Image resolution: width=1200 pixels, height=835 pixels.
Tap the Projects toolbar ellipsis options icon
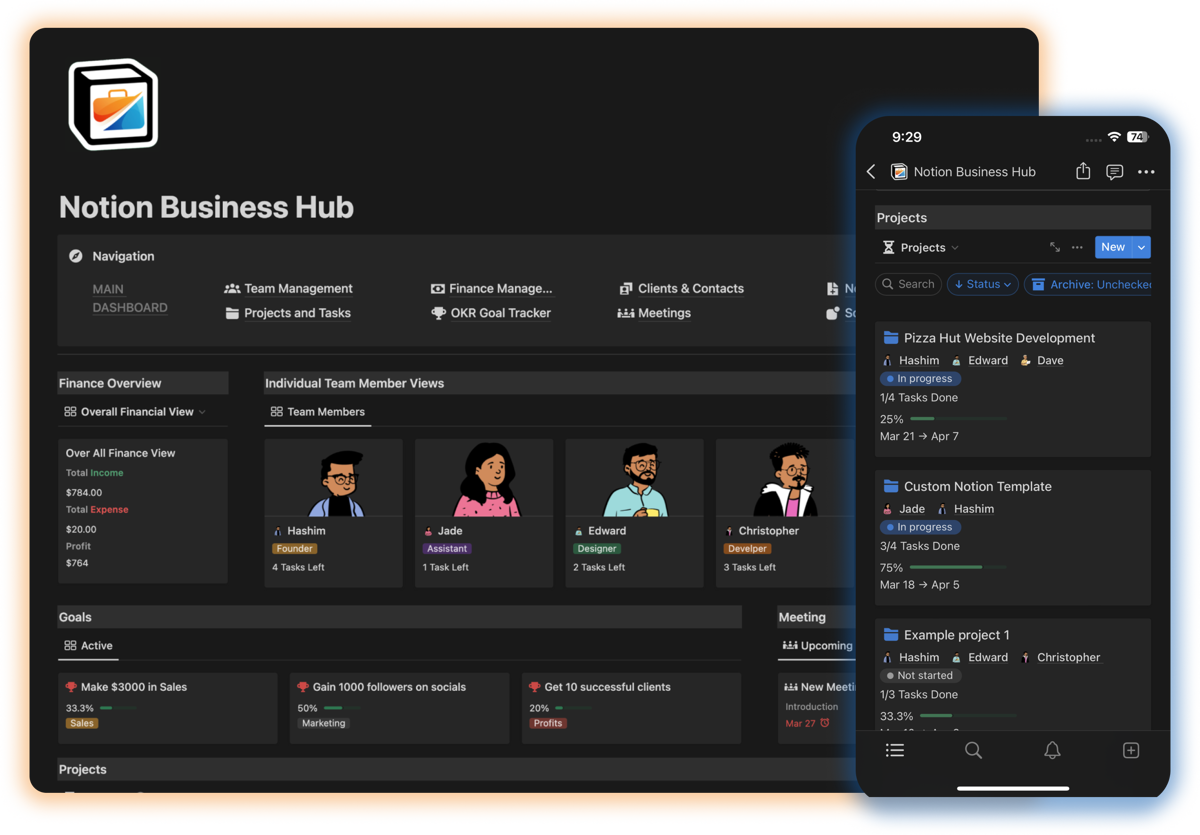1077,247
